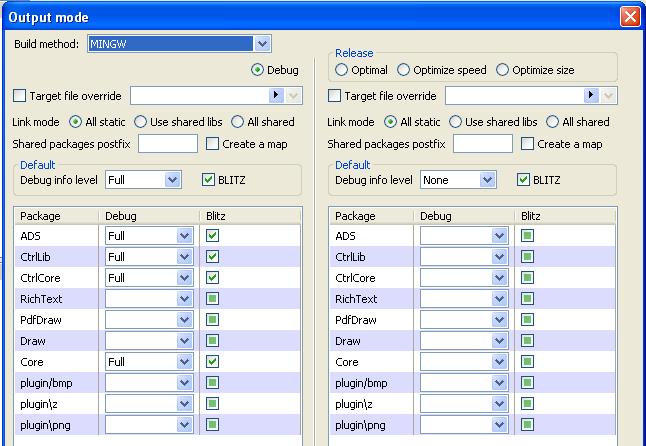Open the Build method MINGW dropdown
646x446 pixels.
[262, 44]
